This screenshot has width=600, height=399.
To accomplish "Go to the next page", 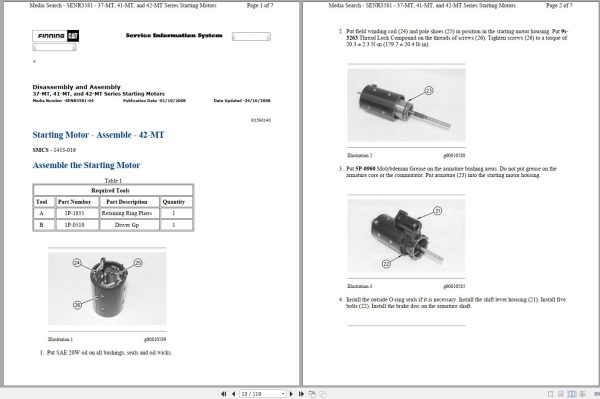I will [291, 394].
